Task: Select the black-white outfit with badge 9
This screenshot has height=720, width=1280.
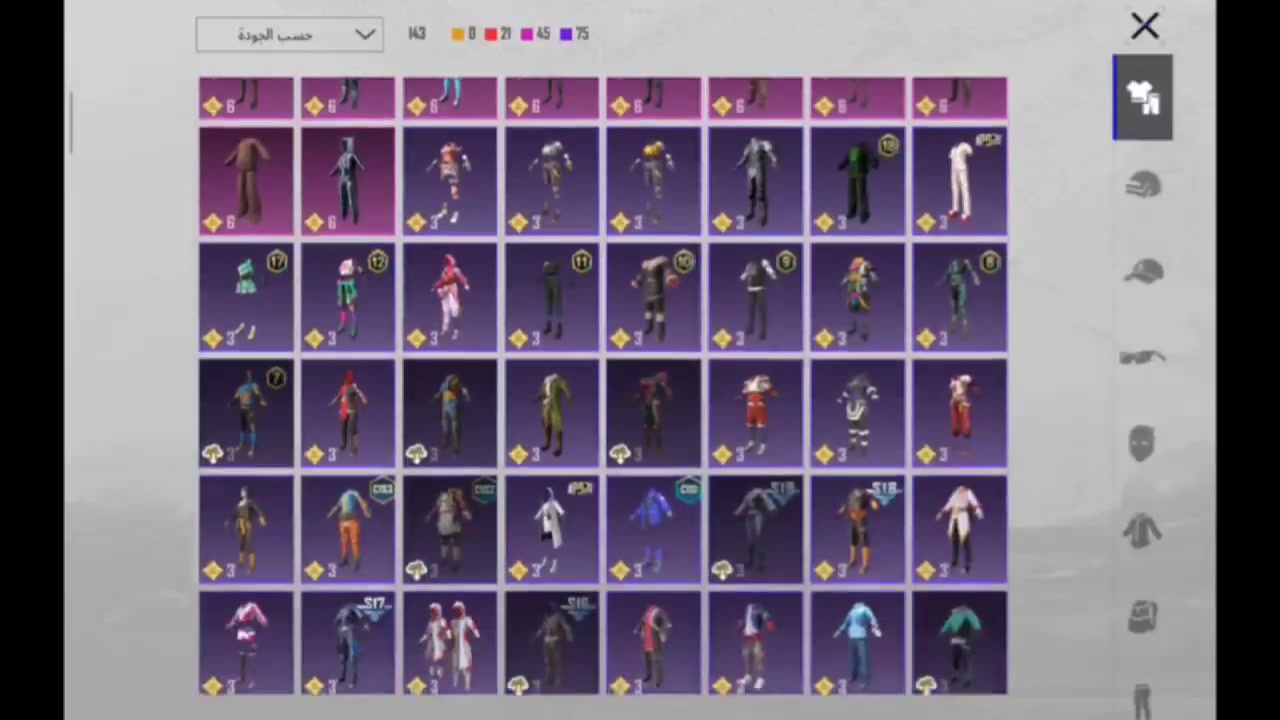Action: [x=756, y=297]
